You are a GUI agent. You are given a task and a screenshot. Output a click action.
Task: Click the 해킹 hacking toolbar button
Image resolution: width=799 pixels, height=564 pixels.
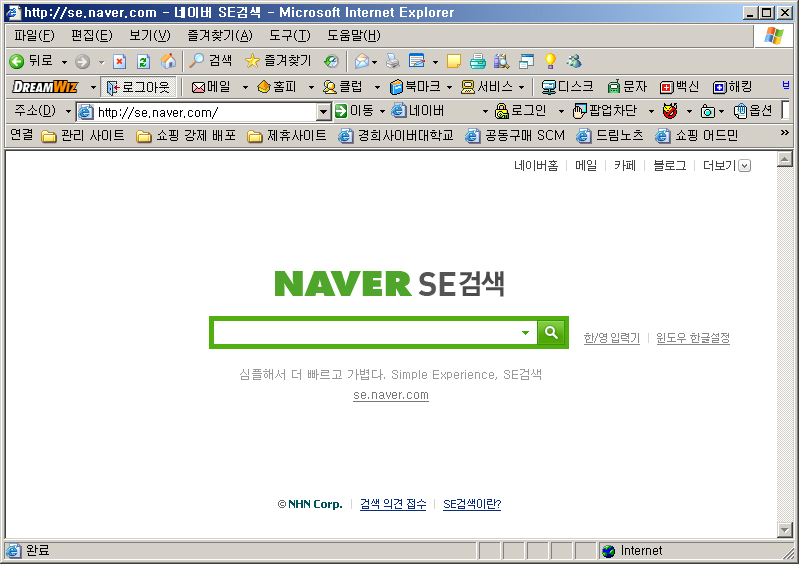point(732,87)
